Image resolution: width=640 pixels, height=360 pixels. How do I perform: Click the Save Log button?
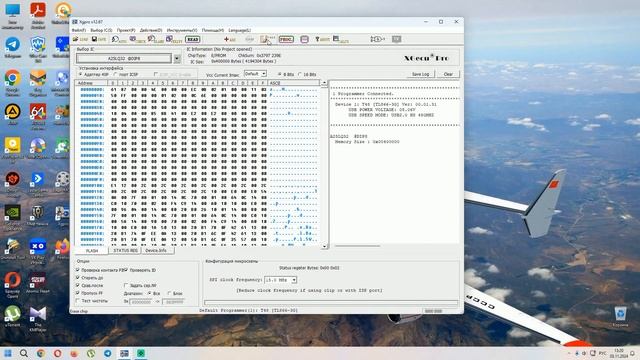pos(420,74)
